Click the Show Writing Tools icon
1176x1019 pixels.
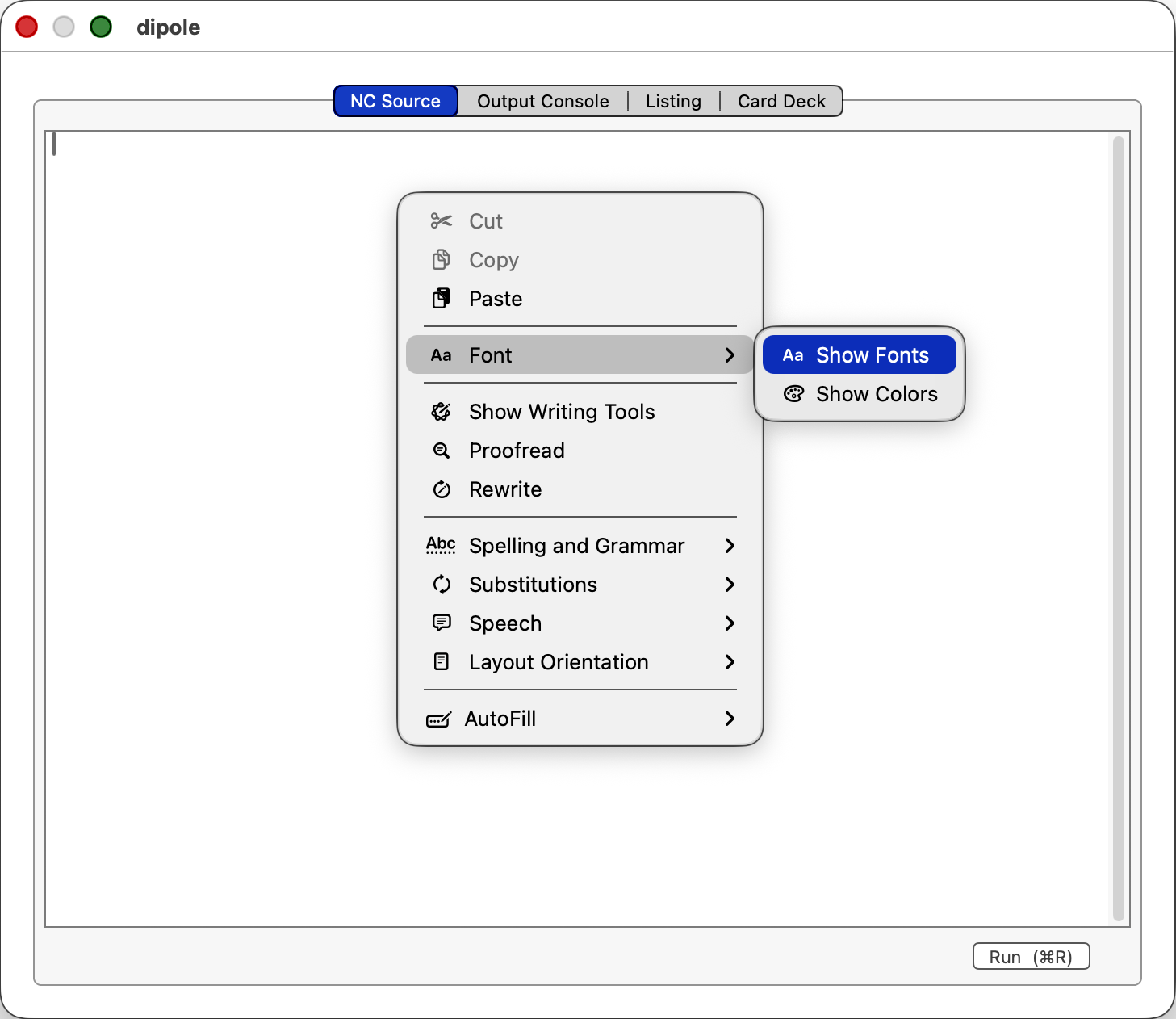pos(441,412)
